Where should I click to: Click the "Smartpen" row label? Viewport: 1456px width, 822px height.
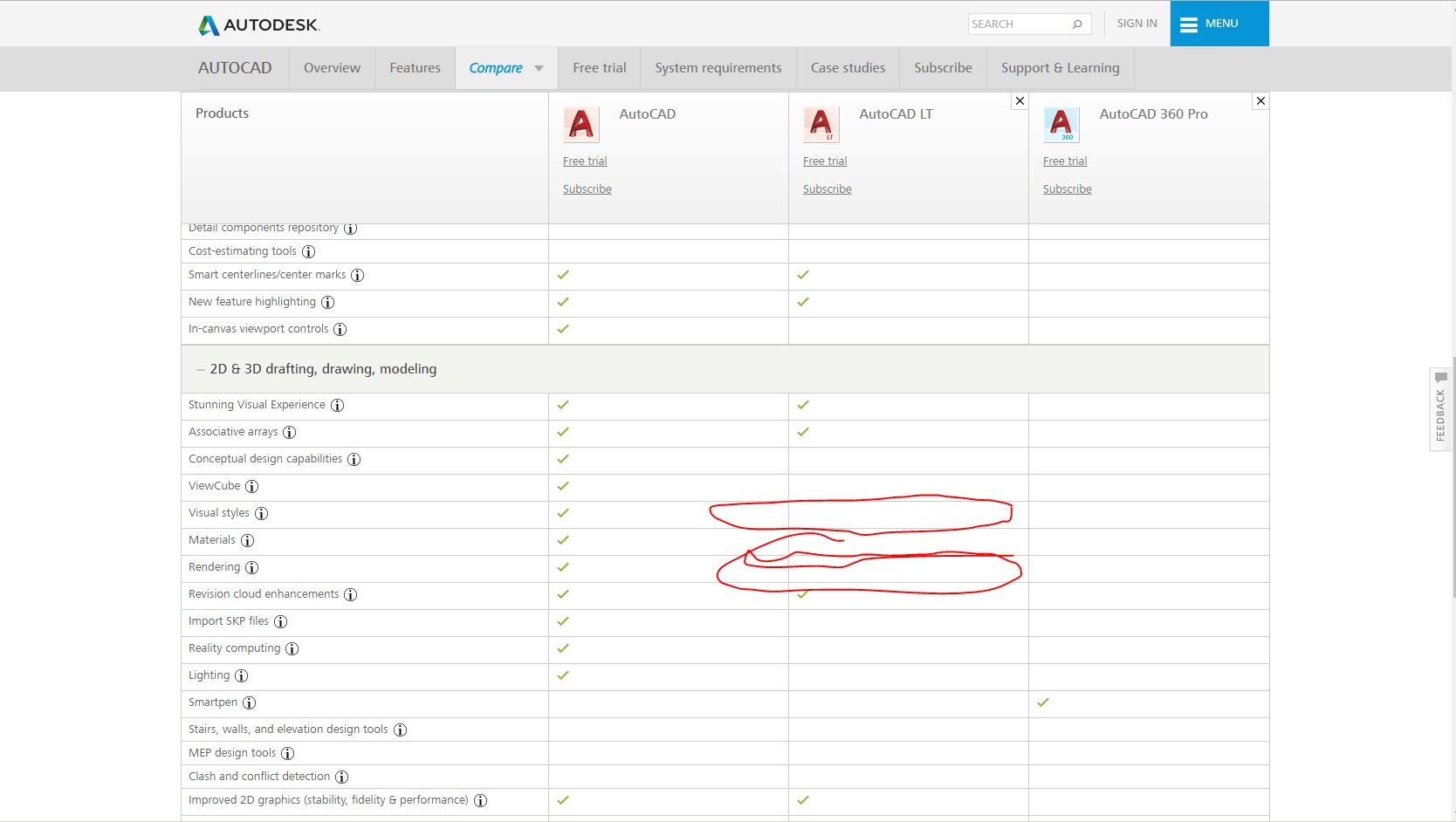tap(213, 702)
